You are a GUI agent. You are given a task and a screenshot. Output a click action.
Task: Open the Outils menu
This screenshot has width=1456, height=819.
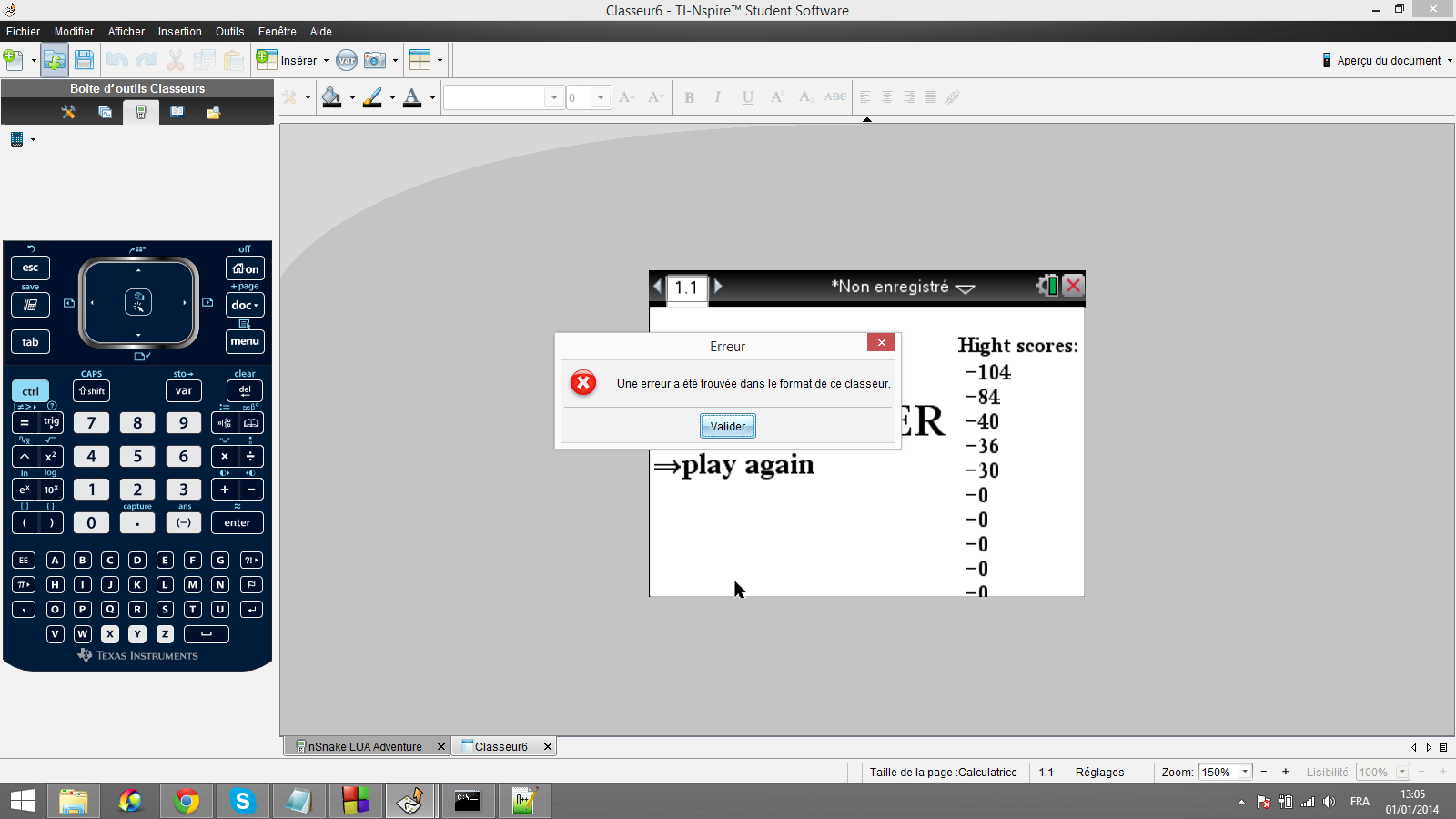point(230,31)
